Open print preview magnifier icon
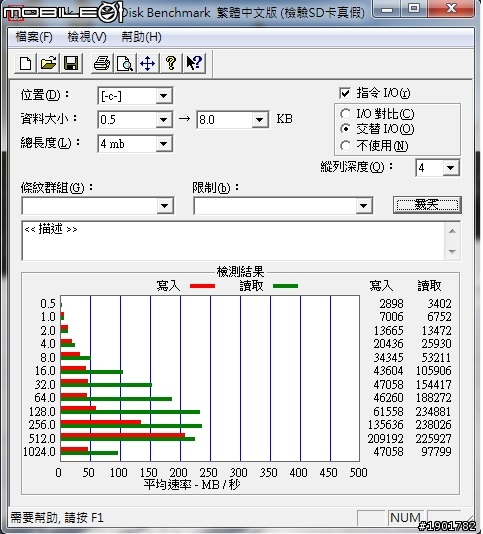The image size is (483, 534). 125,63
